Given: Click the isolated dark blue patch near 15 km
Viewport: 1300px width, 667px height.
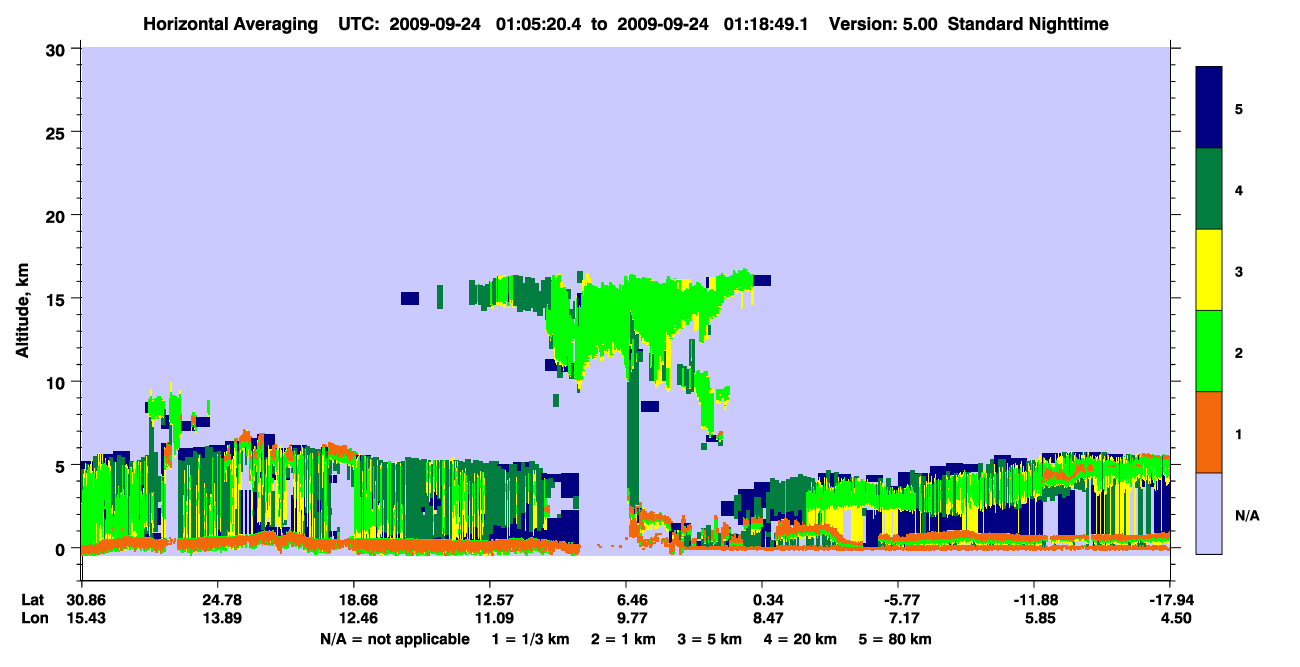Looking at the screenshot, I should click(409, 298).
